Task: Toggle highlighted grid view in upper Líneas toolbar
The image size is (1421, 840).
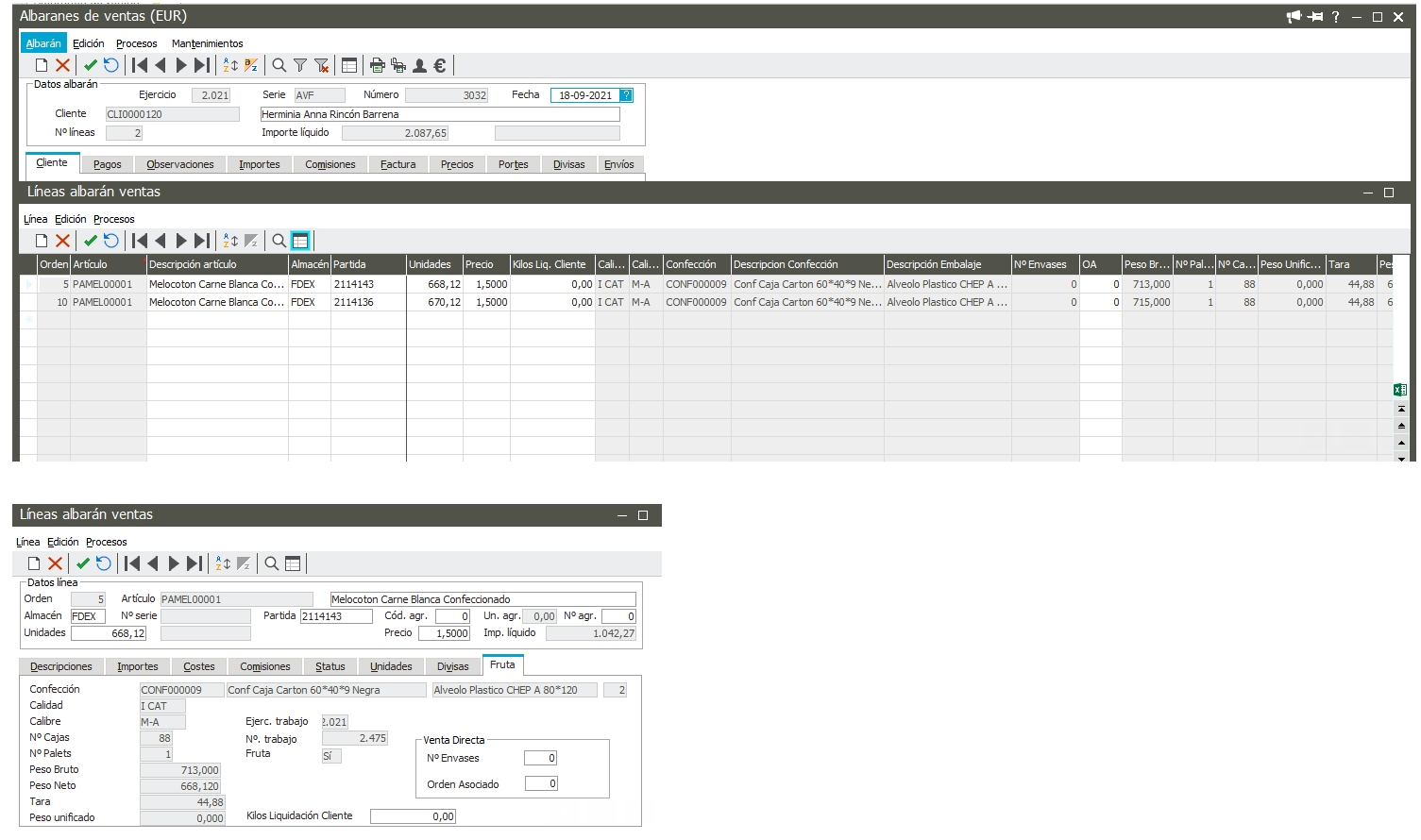Action: (x=300, y=241)
